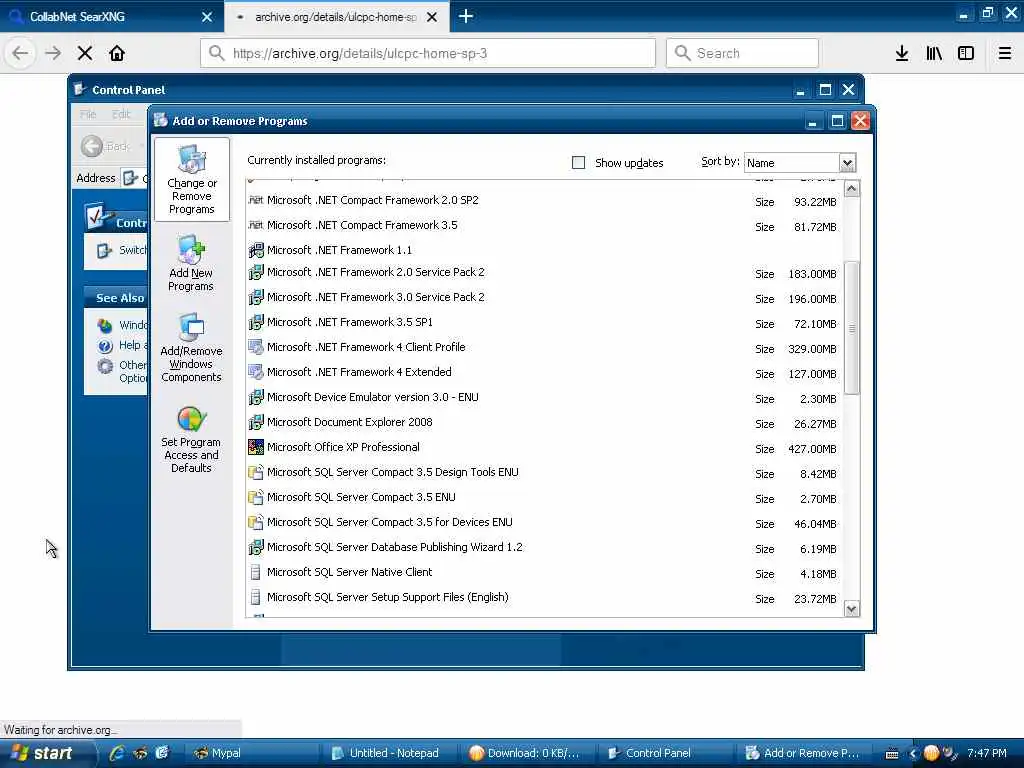
Task: Open Edit menu in Control Panel window
Action: [121, 114]
